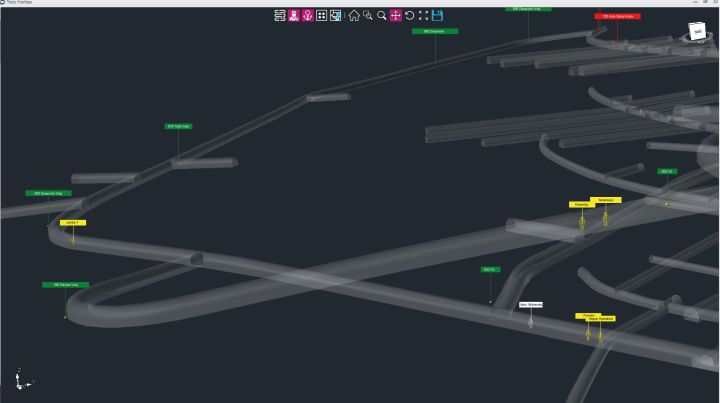The height and width of the screenshot is (403, 720).
Task: Select the 970 Safe Cave green label
Action: tap(178, 126)
